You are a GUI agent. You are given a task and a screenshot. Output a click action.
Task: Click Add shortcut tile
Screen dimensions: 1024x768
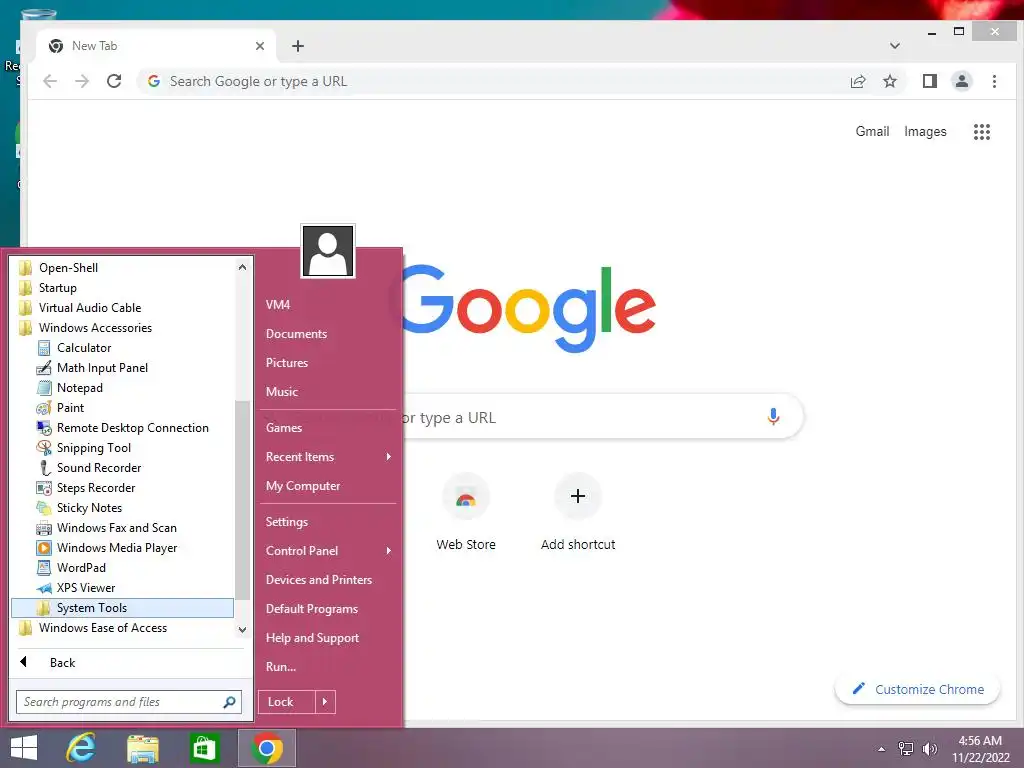pos(578,512)
